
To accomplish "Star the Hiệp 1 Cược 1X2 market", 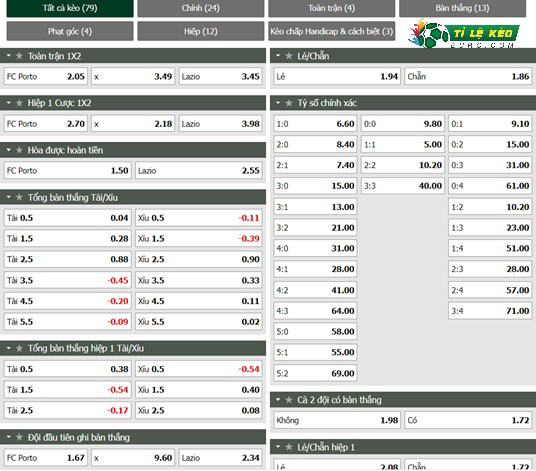I will [19, 103].
